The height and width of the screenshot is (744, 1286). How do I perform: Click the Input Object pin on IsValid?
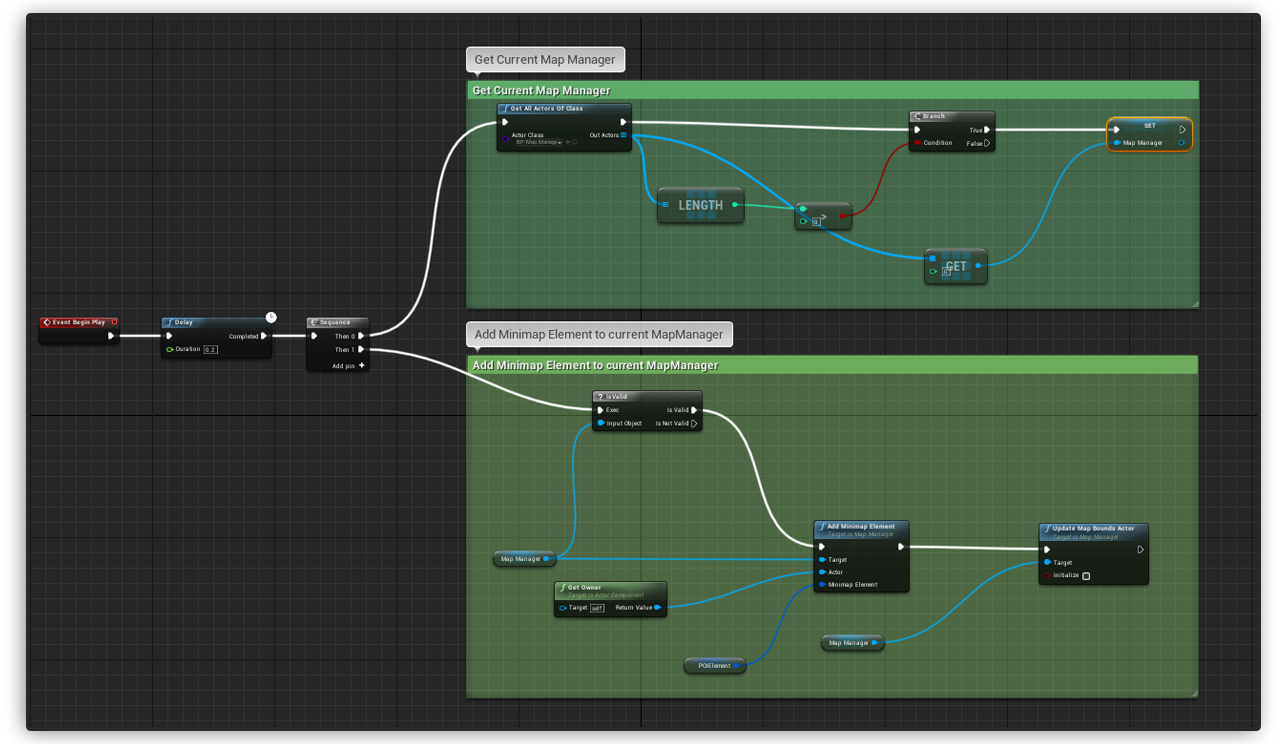[601, 423]
